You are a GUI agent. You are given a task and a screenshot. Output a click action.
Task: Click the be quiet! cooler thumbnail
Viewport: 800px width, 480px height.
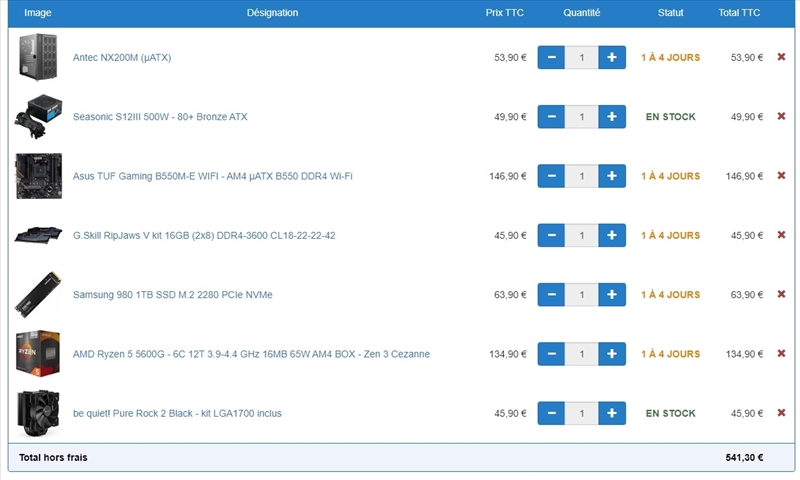(38, 413)
